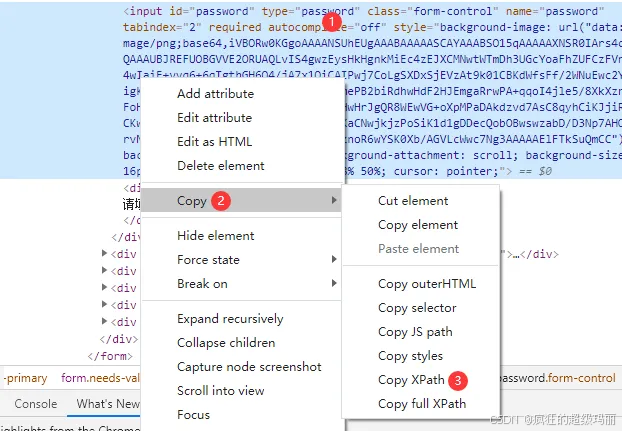This screenshot has height=431, width=622.
Task: Select Copy outerHTML option
Action: [x=427, y=284]
